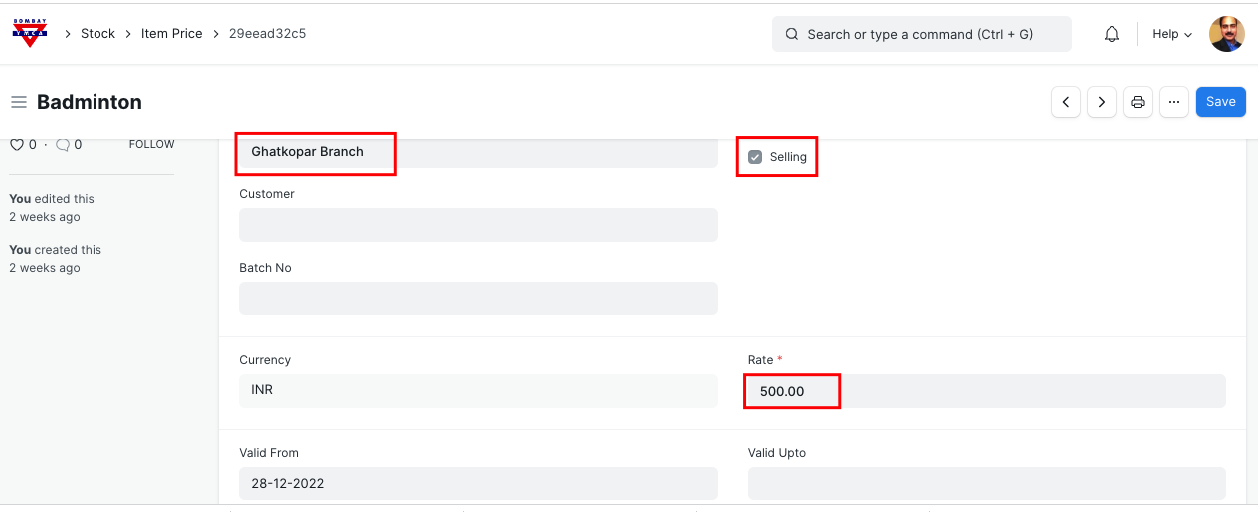Screen dimensions: 1258x512
Task: Uncheck the Selling checkbox
Action: (x=755, y=157)
